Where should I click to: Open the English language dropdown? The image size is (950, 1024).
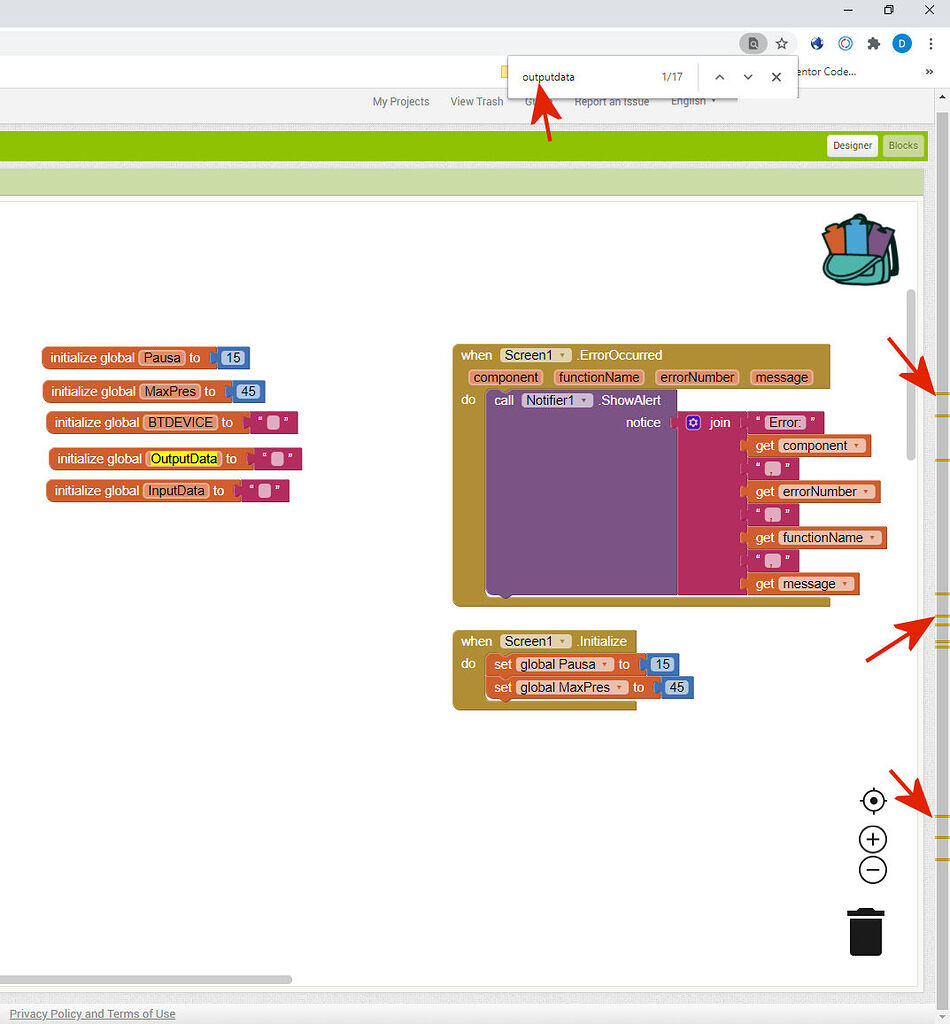click(690, 101)
